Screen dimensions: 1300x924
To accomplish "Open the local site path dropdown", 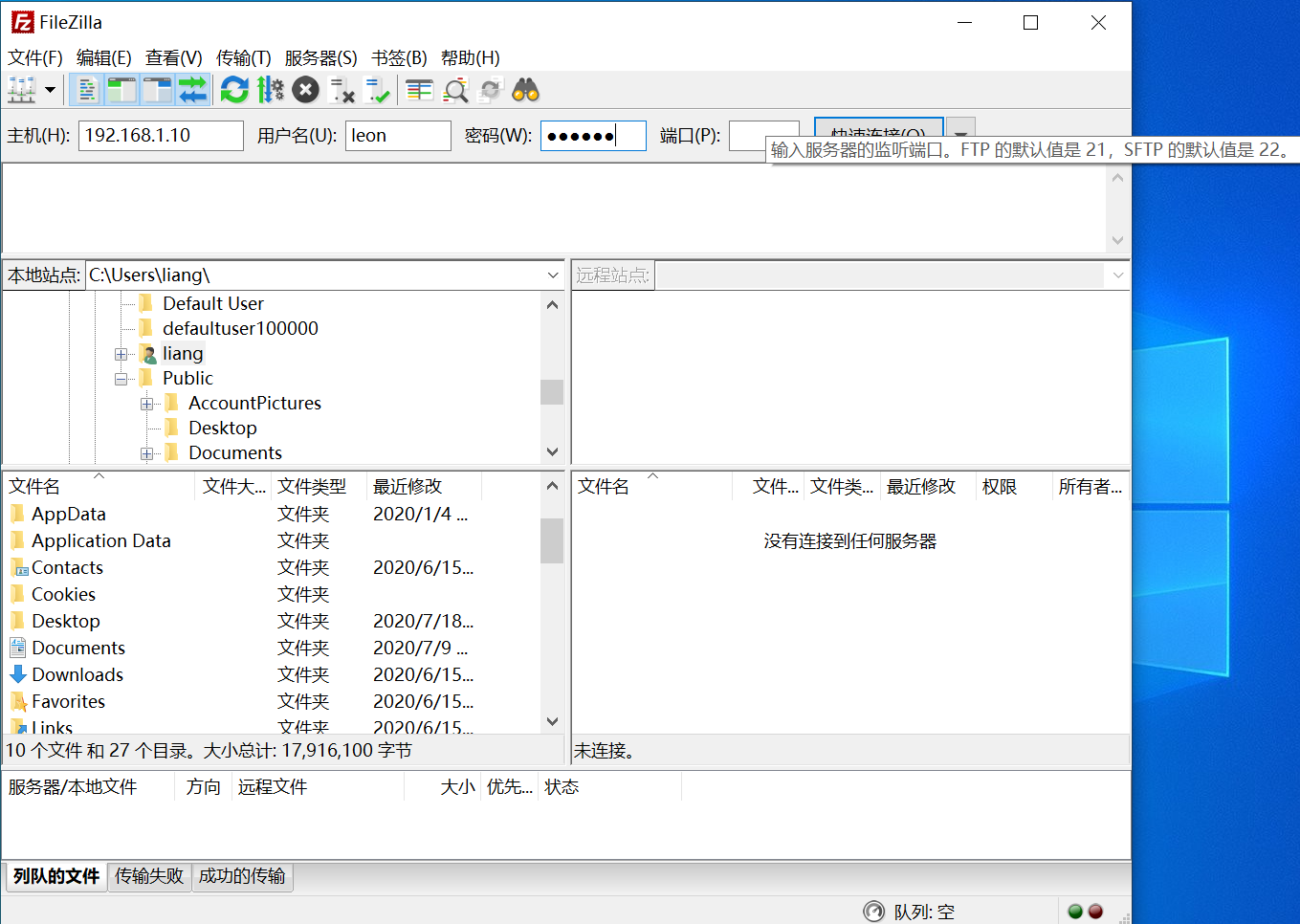I will click(553, 275).
